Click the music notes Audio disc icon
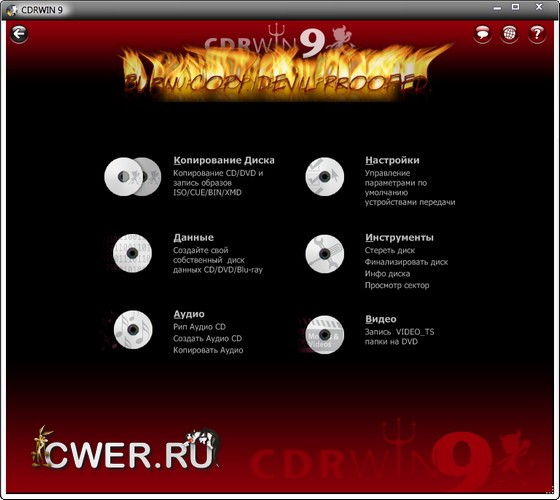 click(133, 330)
